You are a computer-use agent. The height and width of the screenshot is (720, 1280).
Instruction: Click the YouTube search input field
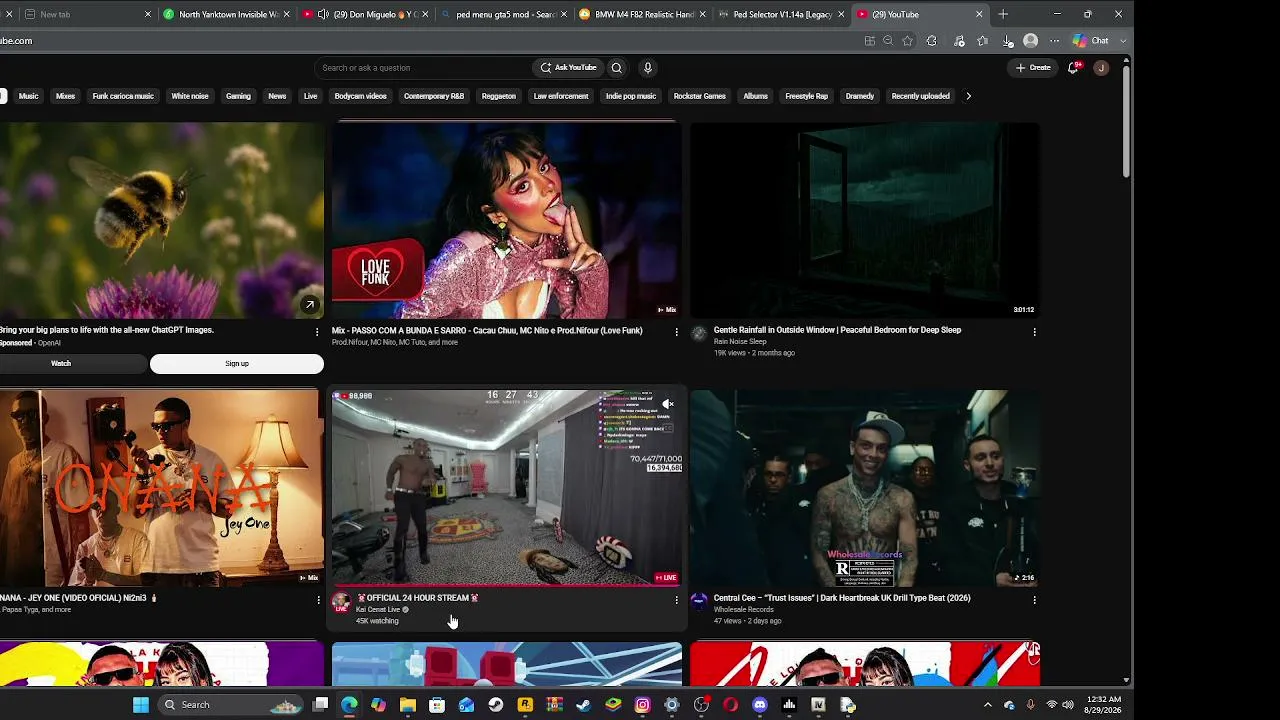424,68
